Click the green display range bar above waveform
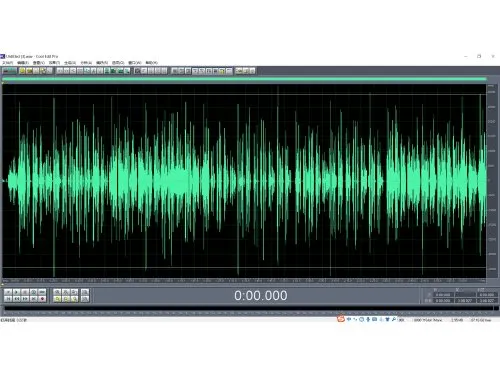 pyautogui.click(x=244, y=79)
